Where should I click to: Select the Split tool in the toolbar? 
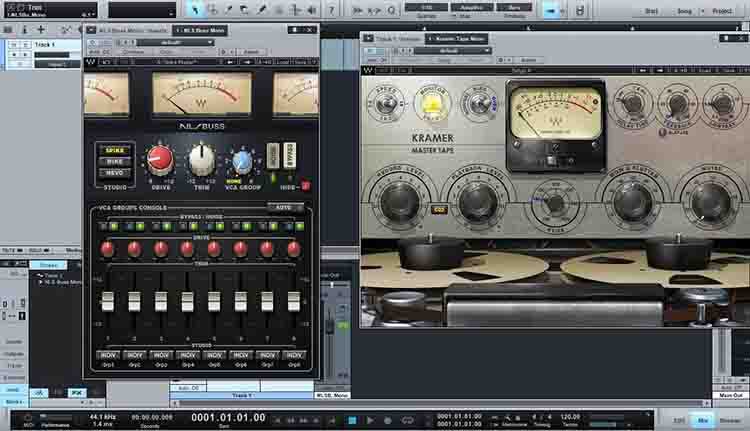pos(229,10)
